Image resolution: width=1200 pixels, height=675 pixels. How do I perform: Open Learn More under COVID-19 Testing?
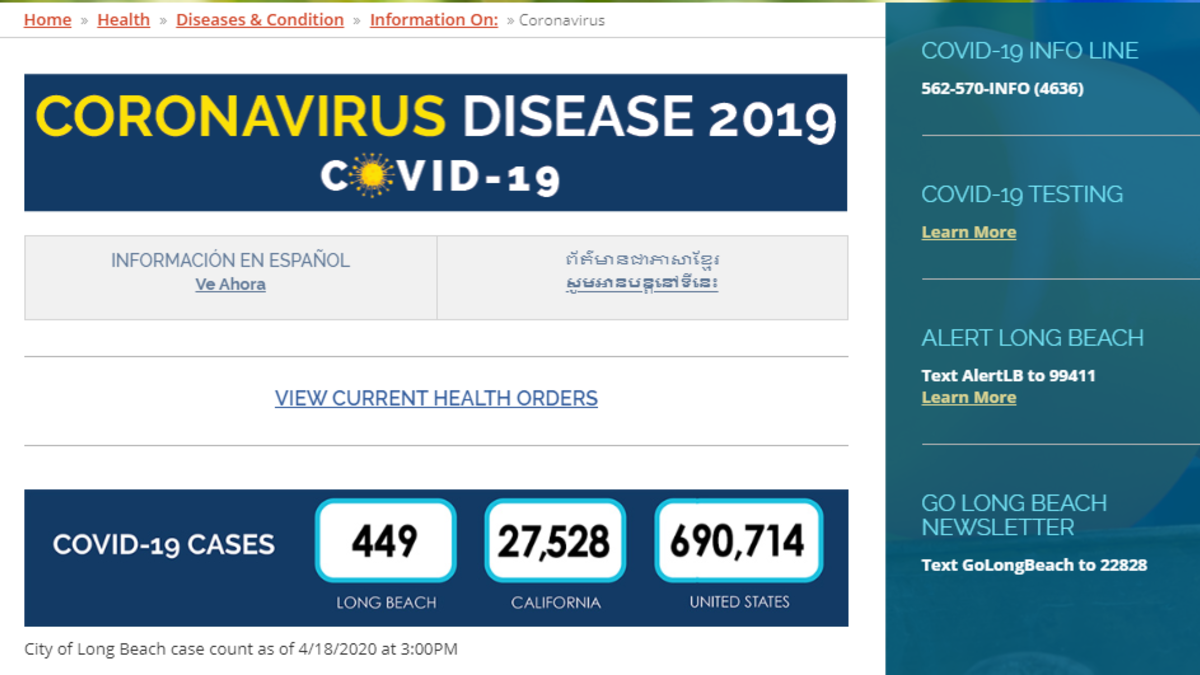968,232
